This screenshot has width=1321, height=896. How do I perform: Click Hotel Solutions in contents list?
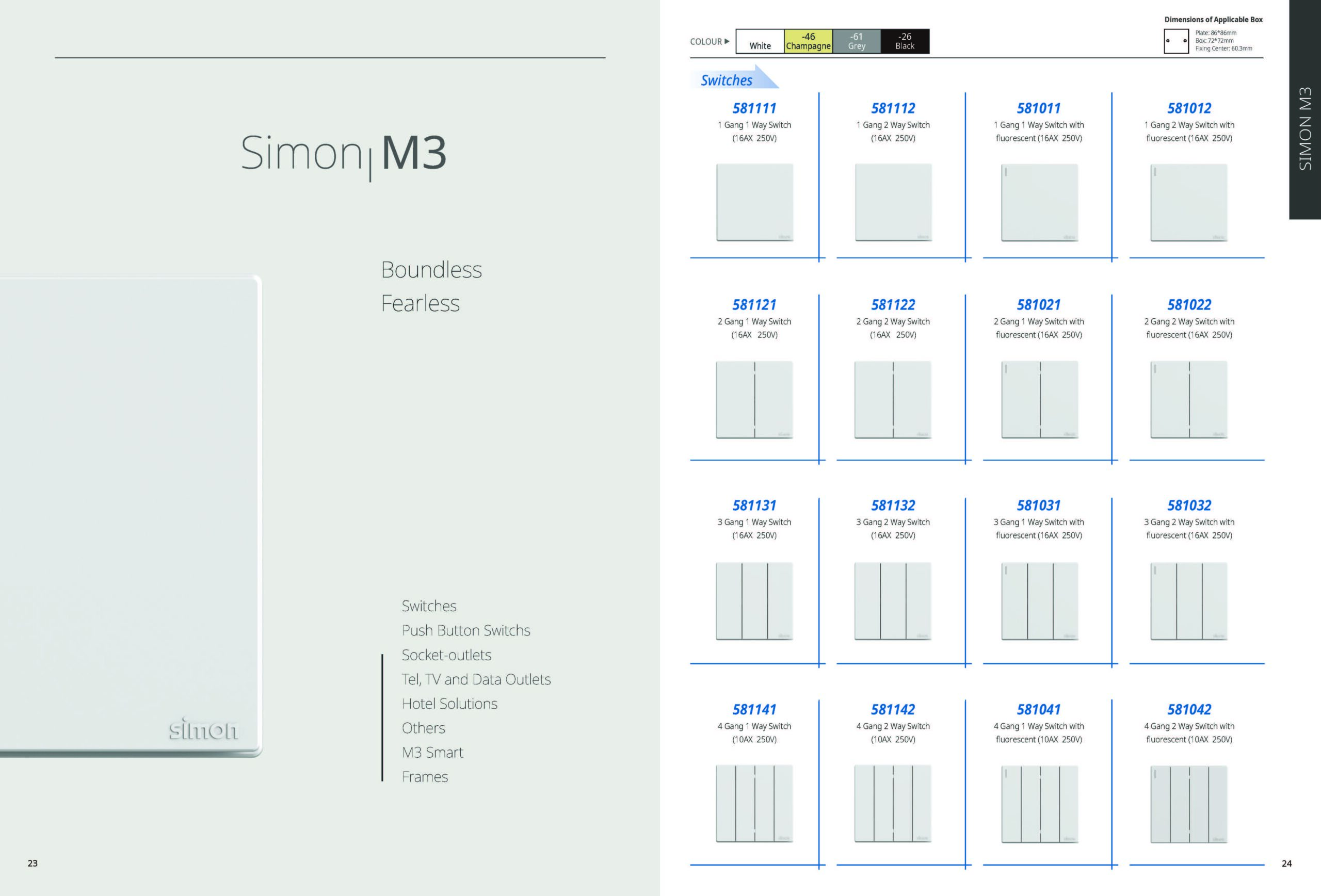click(x=449, y=704)
